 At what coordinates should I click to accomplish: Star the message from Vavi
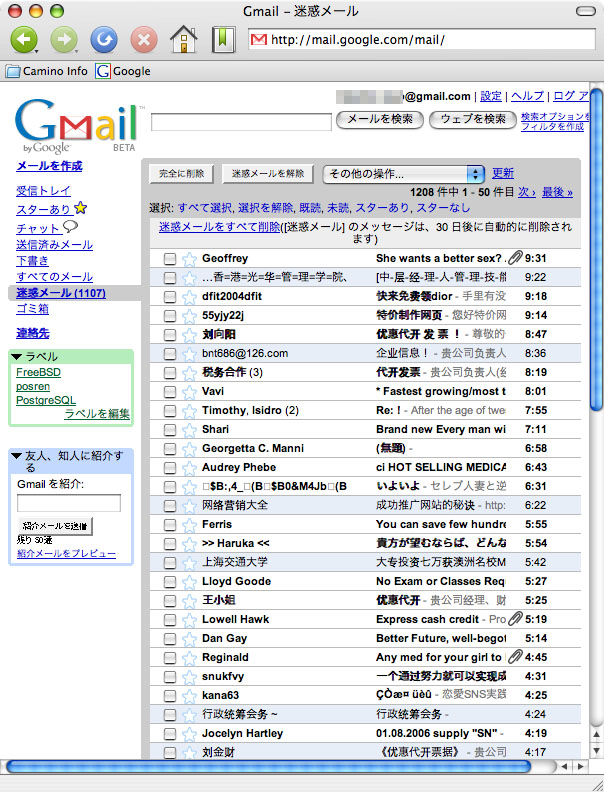click(189, 392)
